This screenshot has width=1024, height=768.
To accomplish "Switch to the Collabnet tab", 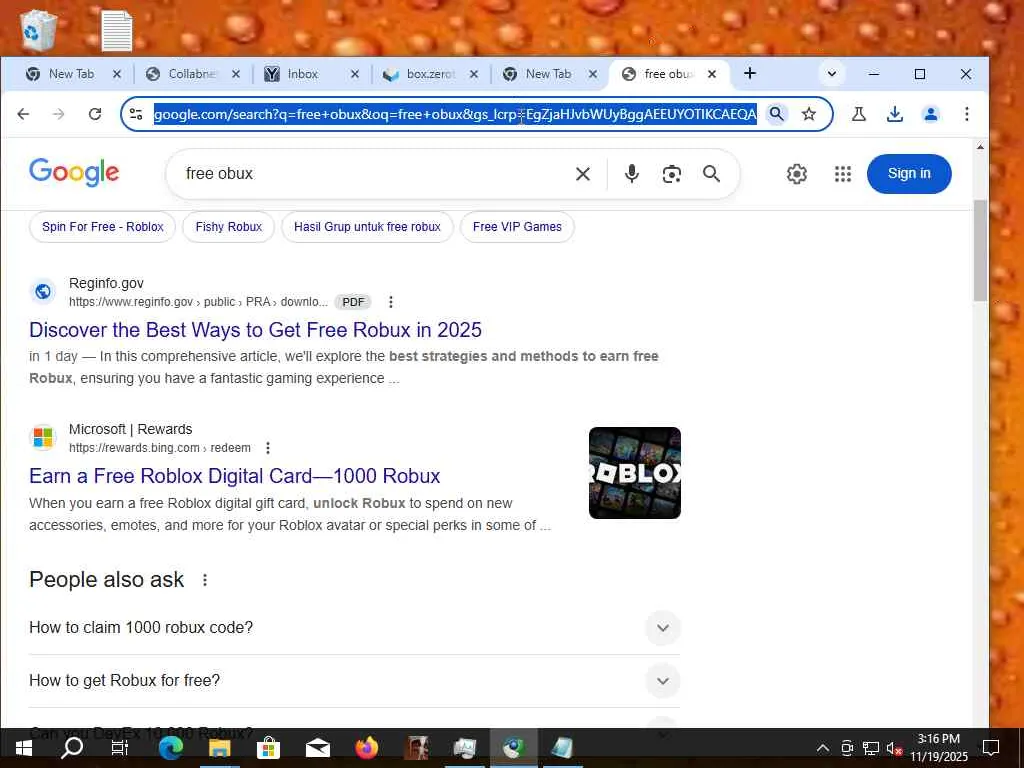I will tap(191, 74).
